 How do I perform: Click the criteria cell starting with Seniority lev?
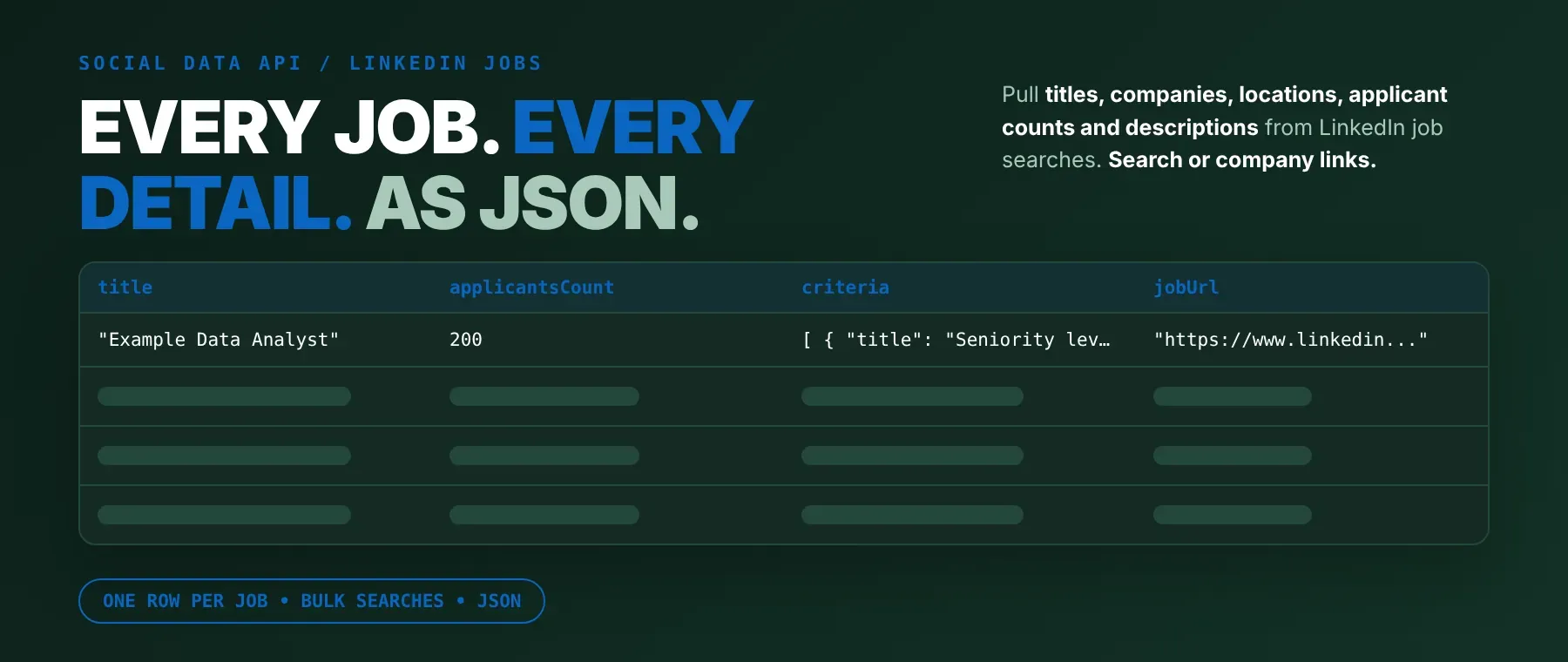click(956, 340)
